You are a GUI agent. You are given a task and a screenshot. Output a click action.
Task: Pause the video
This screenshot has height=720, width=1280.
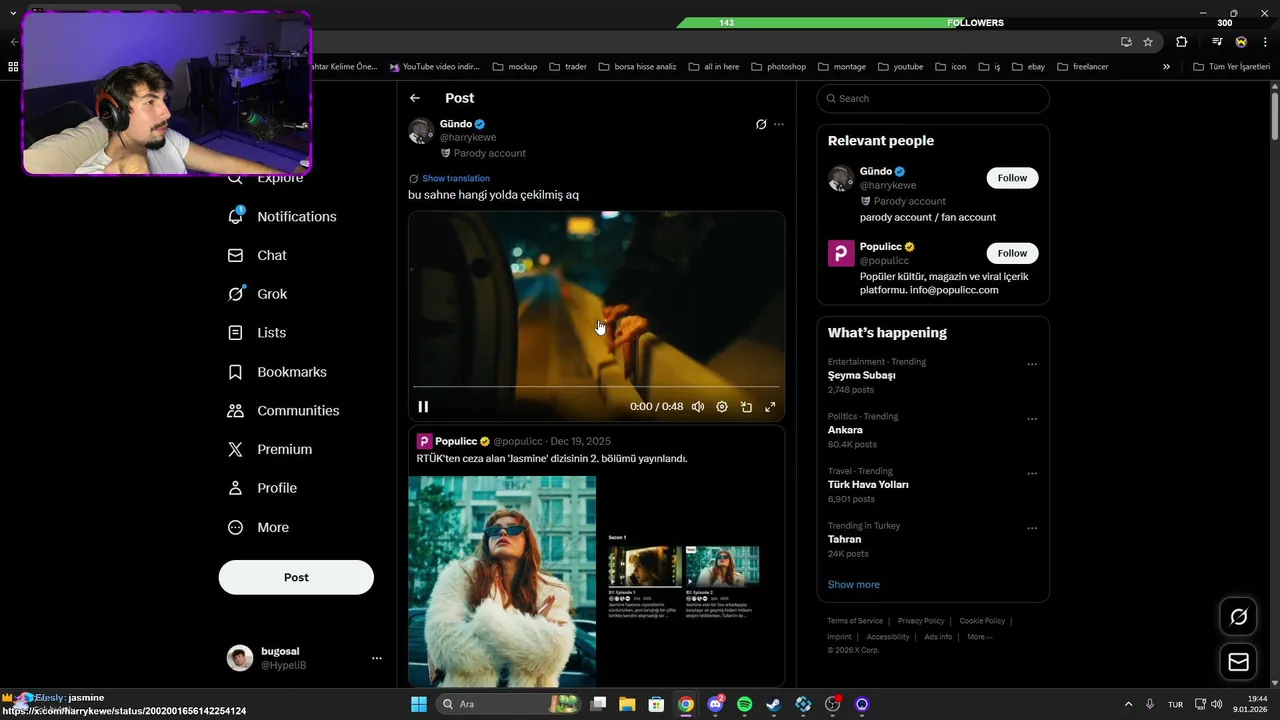point(423,407)
